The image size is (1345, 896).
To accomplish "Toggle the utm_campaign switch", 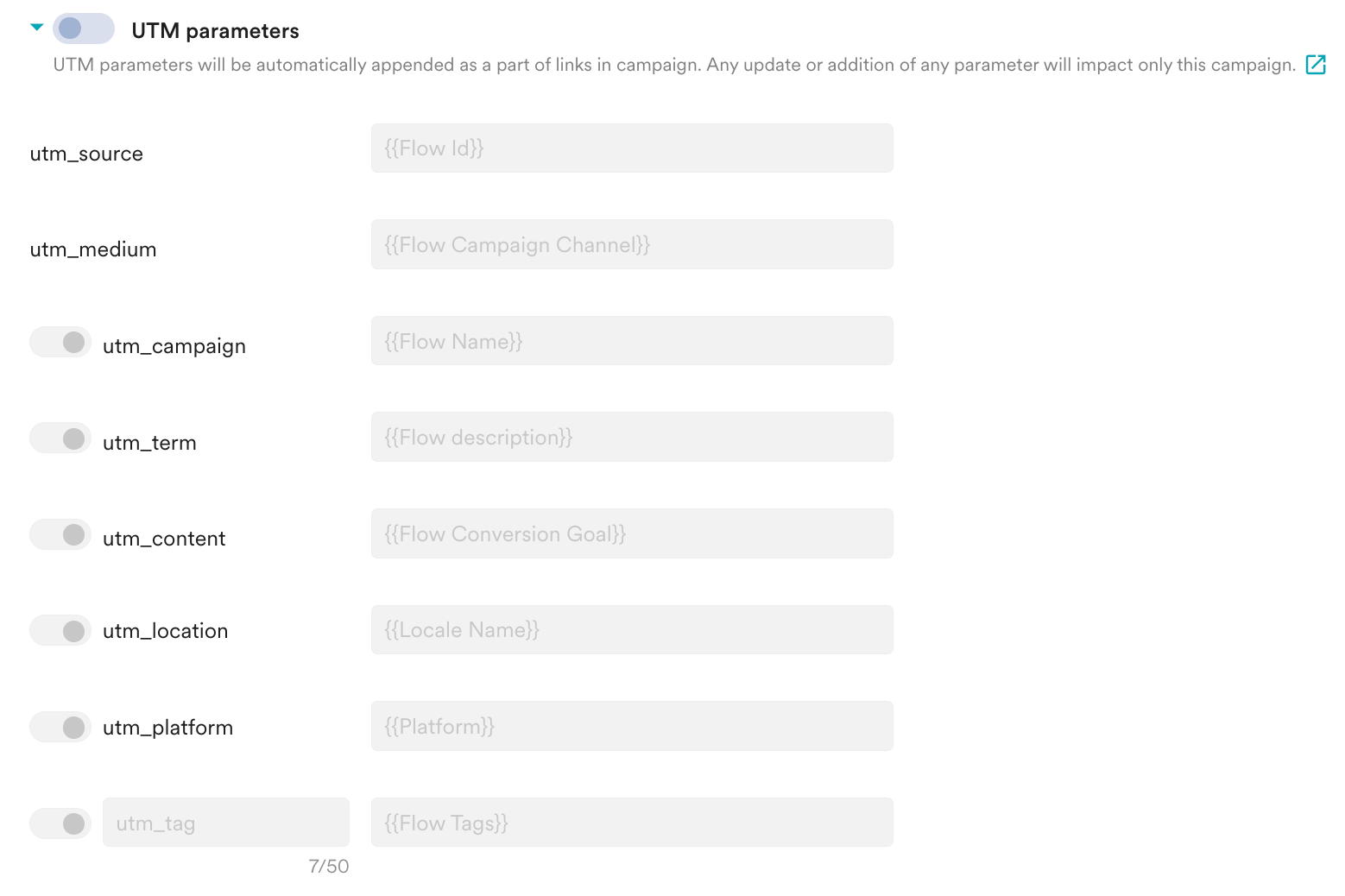I will 60,342.
